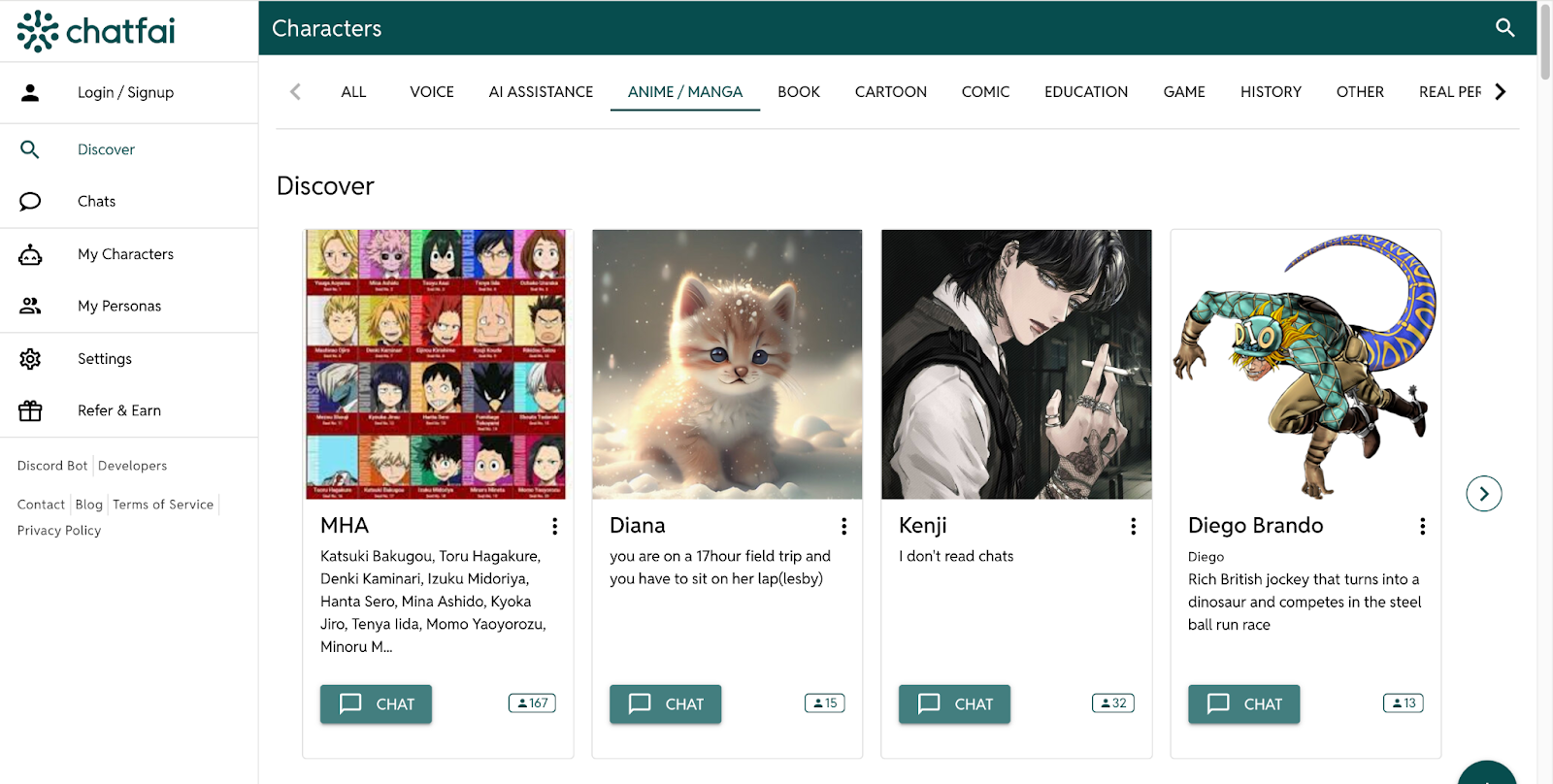The height and width of the screenshot is (784, 1553).
Task: Click the MHA character grid image
Action: click(436, 365)
